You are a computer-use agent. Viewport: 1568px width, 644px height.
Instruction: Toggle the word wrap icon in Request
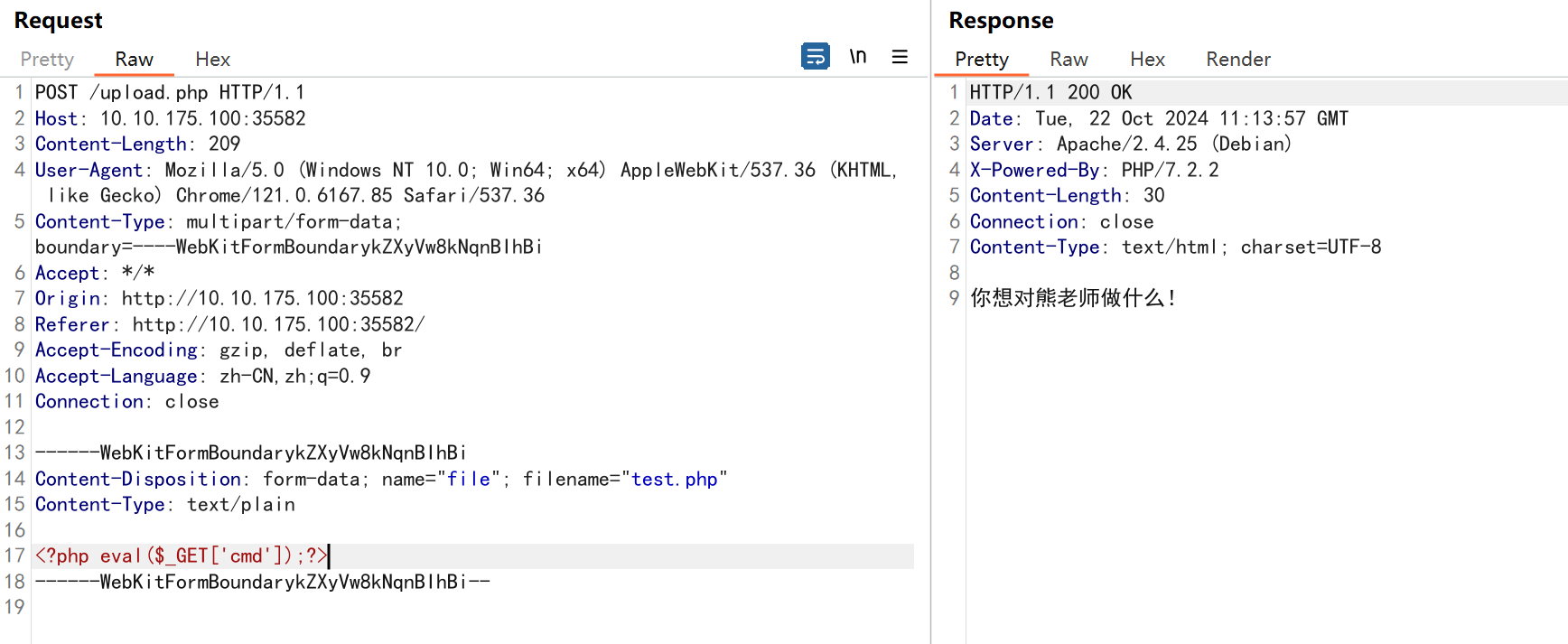[815, 56]
